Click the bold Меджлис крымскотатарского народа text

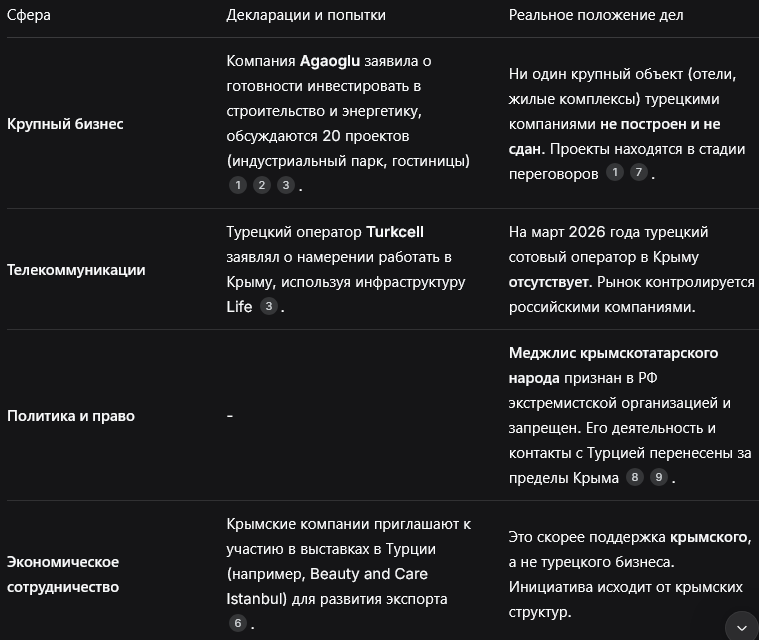coord(613,366)
